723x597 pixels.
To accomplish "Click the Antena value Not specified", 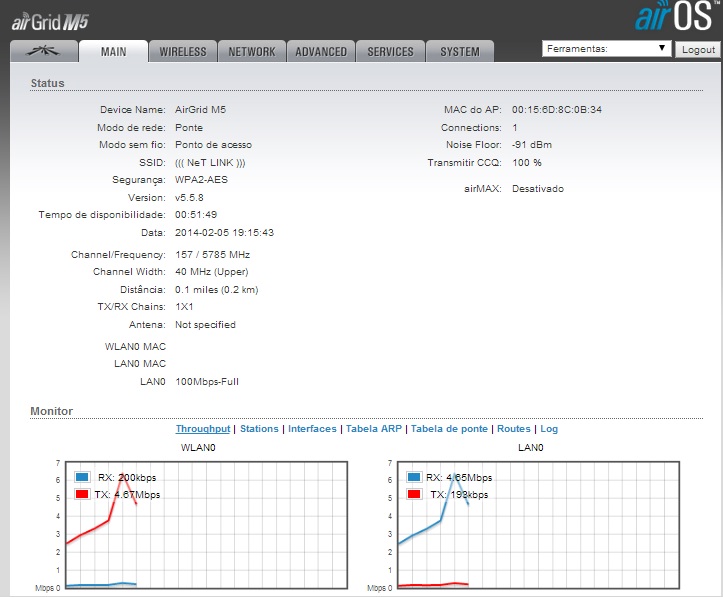I will (x=205, y=325).
